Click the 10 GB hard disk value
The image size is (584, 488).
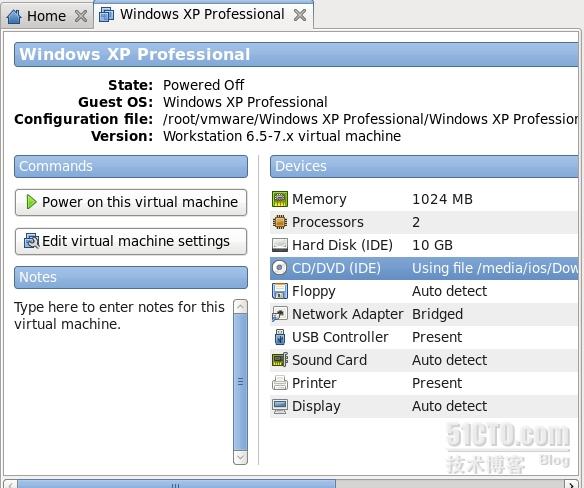432,245
